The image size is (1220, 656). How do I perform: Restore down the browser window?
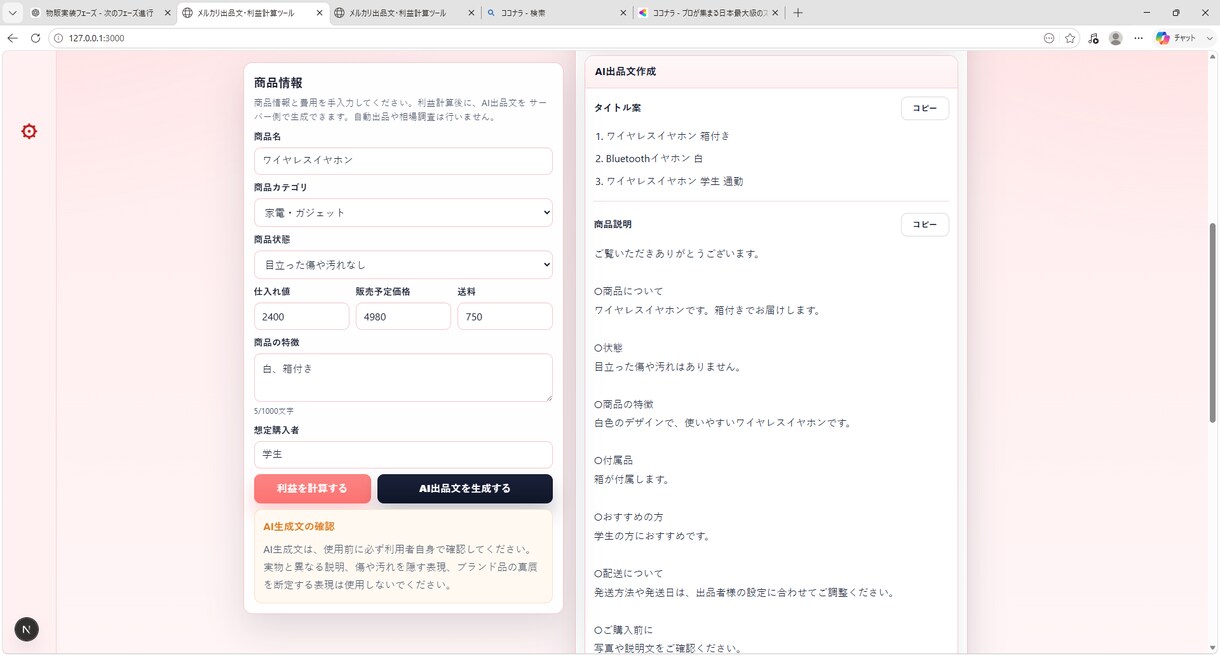(1175, 13)
